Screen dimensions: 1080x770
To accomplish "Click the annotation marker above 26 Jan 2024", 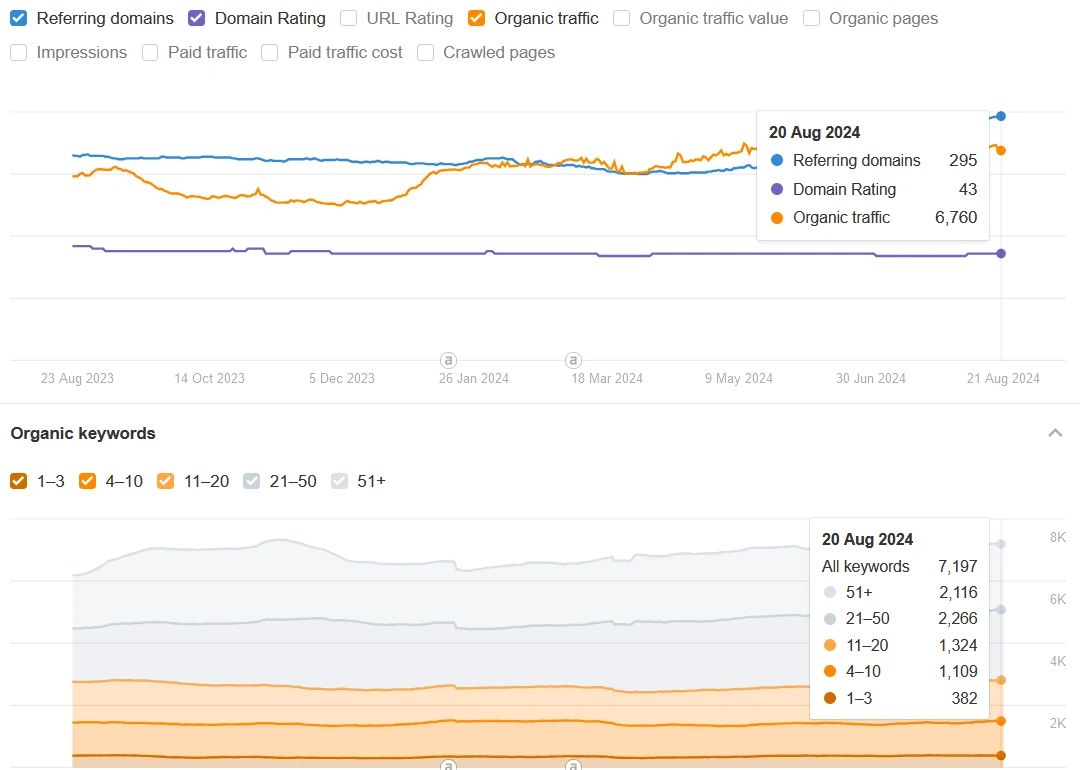I will tap(448, 360).
